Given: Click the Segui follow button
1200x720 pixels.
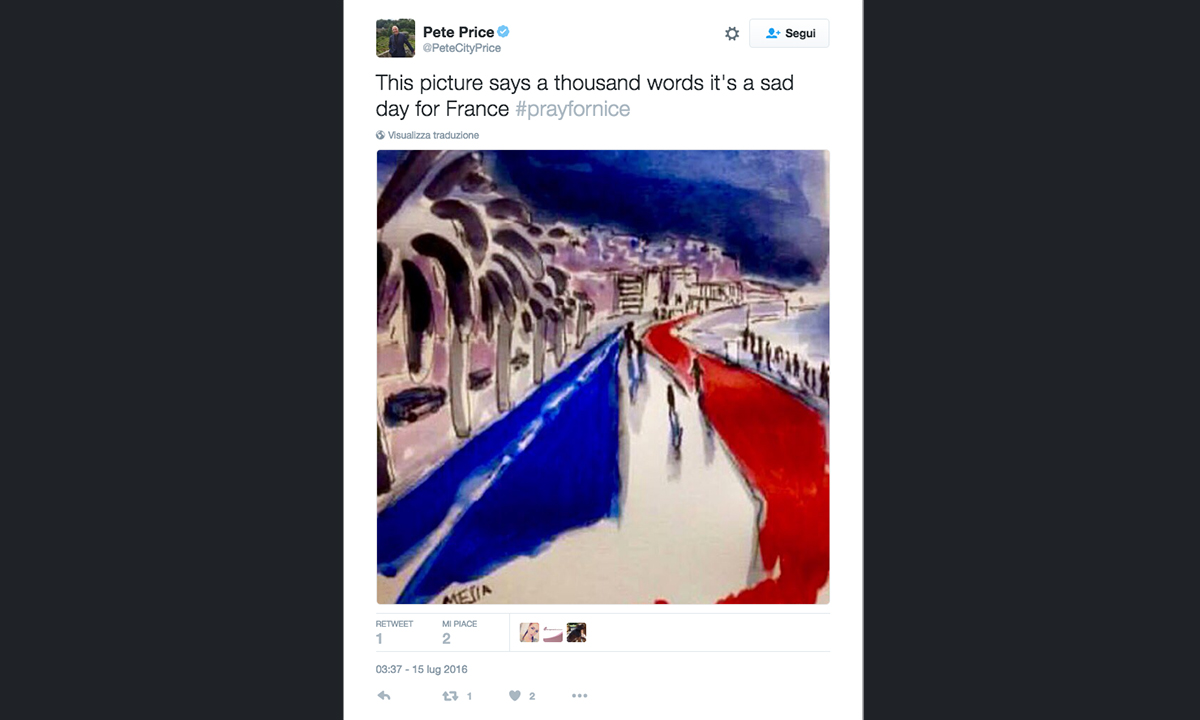Looking at the screenshot, I should [x=789, y=34].
